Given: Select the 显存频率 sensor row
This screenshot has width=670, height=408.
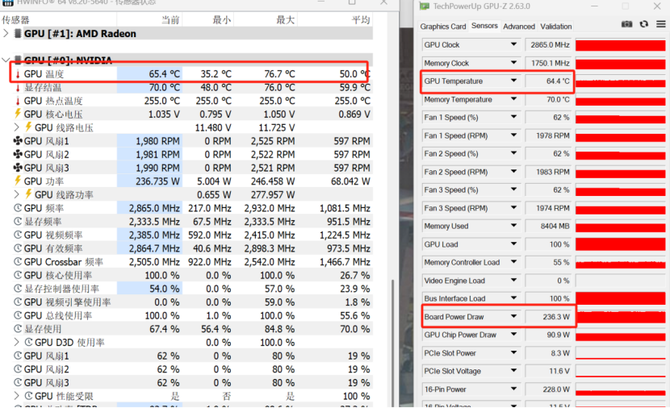Looking at the screenshot, I should pos(187,221).
